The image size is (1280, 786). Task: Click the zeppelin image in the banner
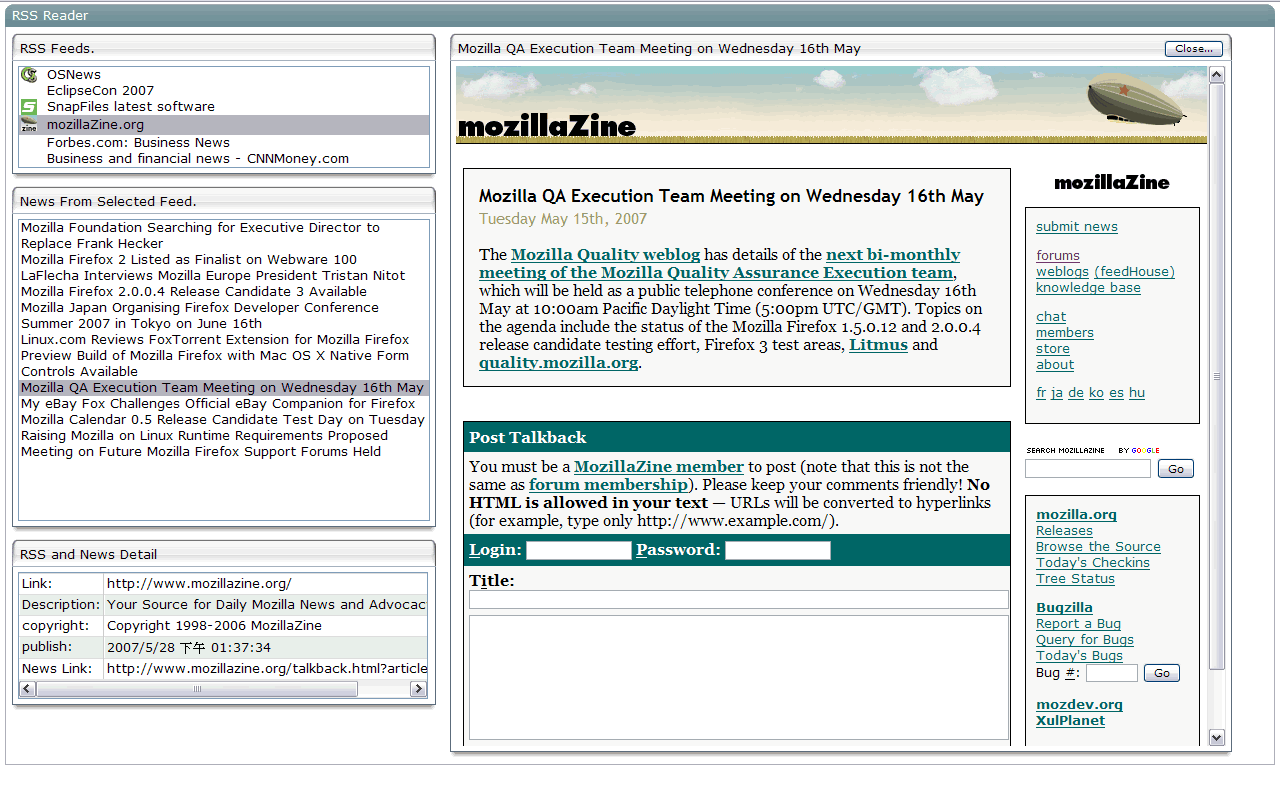point(1135,100)
